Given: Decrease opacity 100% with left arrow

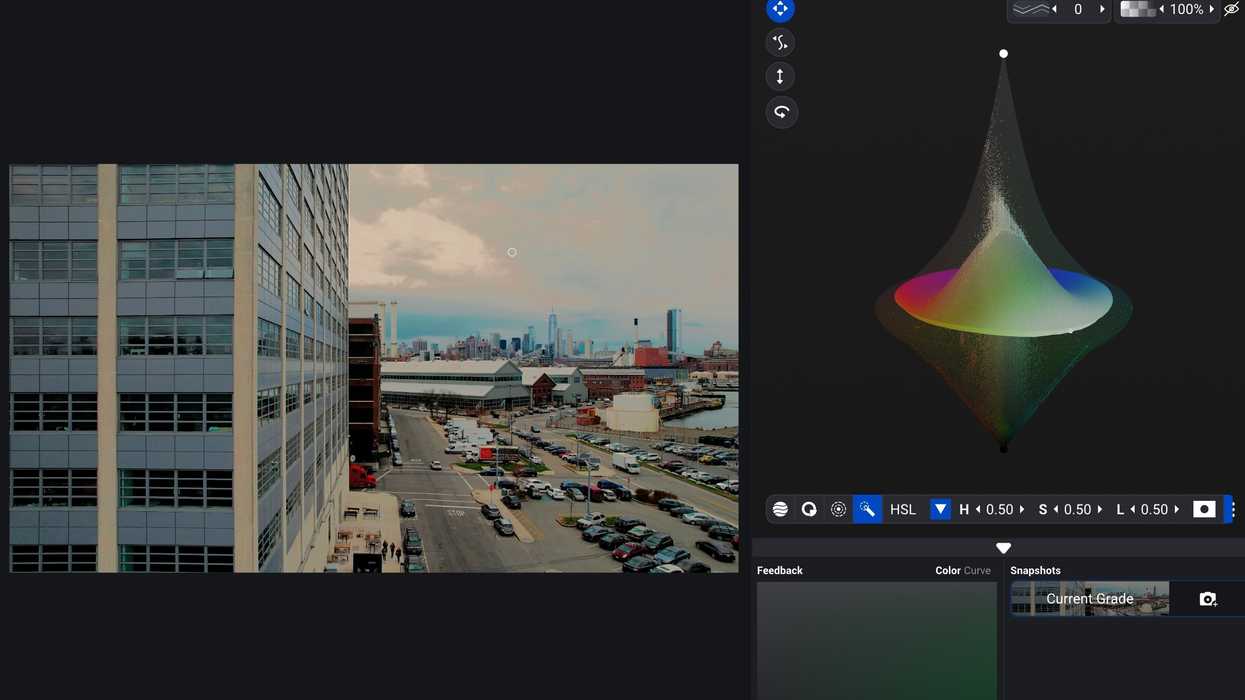Looking at the screenshot, I should tap(1162, 9).
